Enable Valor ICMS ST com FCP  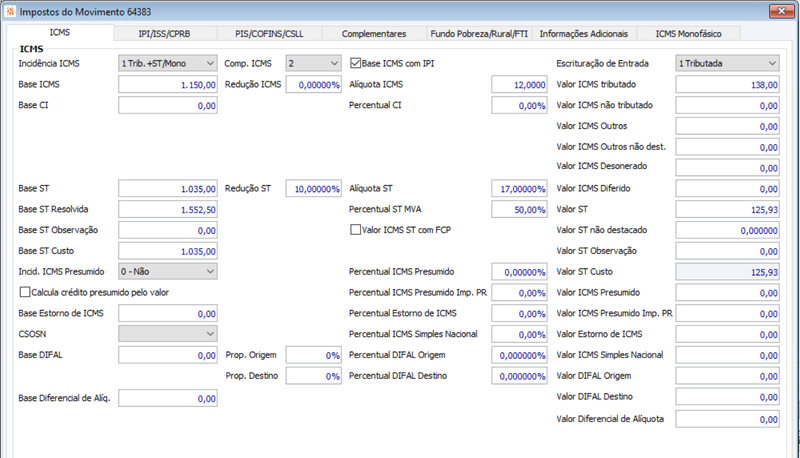point(356,230)
